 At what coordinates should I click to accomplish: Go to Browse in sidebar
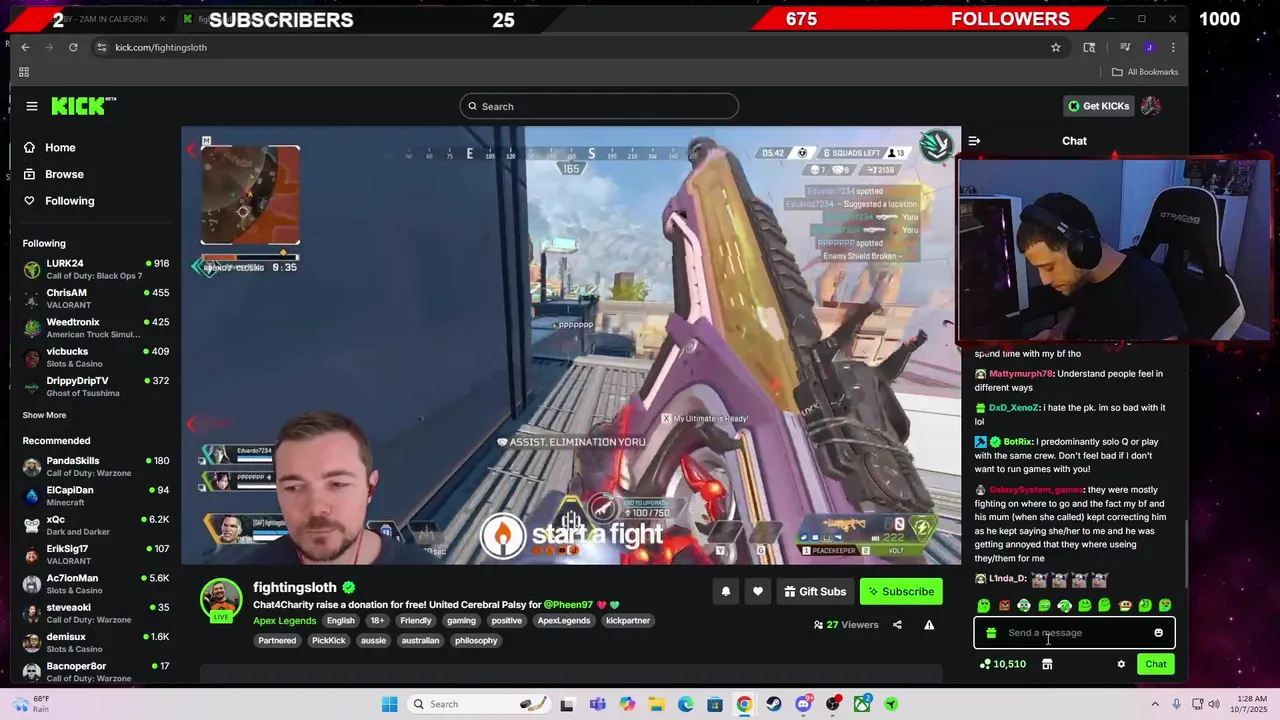tap(64, 174)
